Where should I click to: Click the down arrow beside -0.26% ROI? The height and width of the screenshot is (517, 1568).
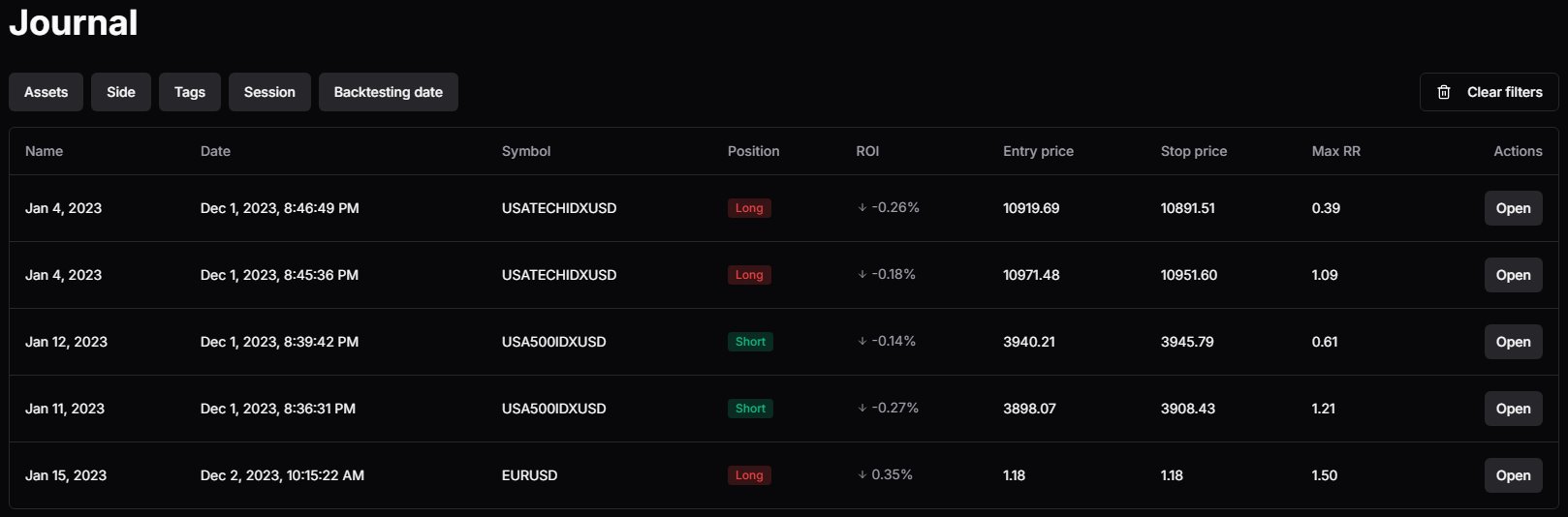862,207
